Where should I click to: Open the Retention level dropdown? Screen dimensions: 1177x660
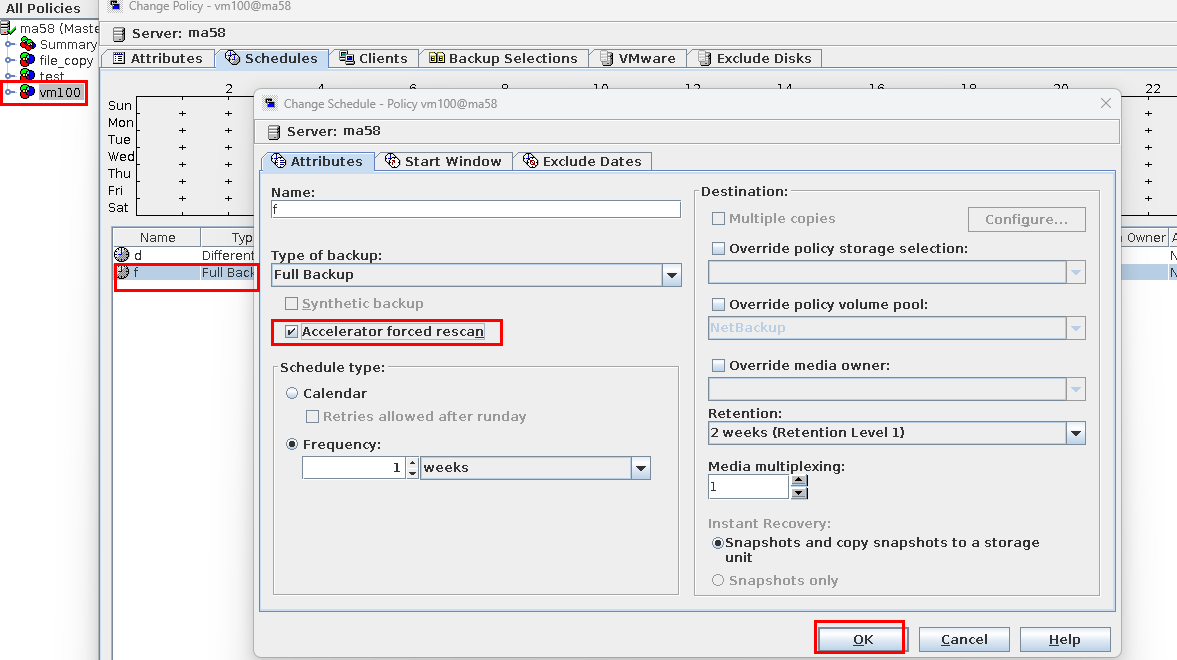[1076, 433]
